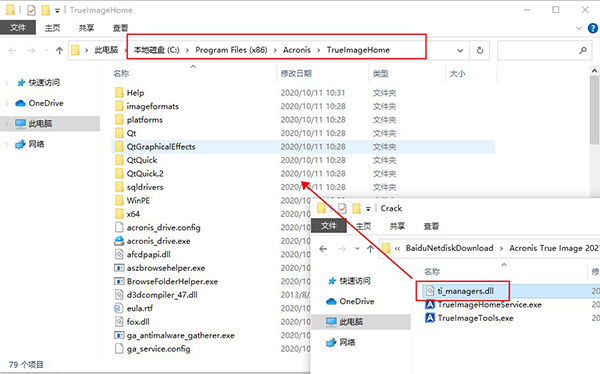The image size is (600, 374).
Task: Sort by the 大小 column header
Action: click(x=457, y=73)
